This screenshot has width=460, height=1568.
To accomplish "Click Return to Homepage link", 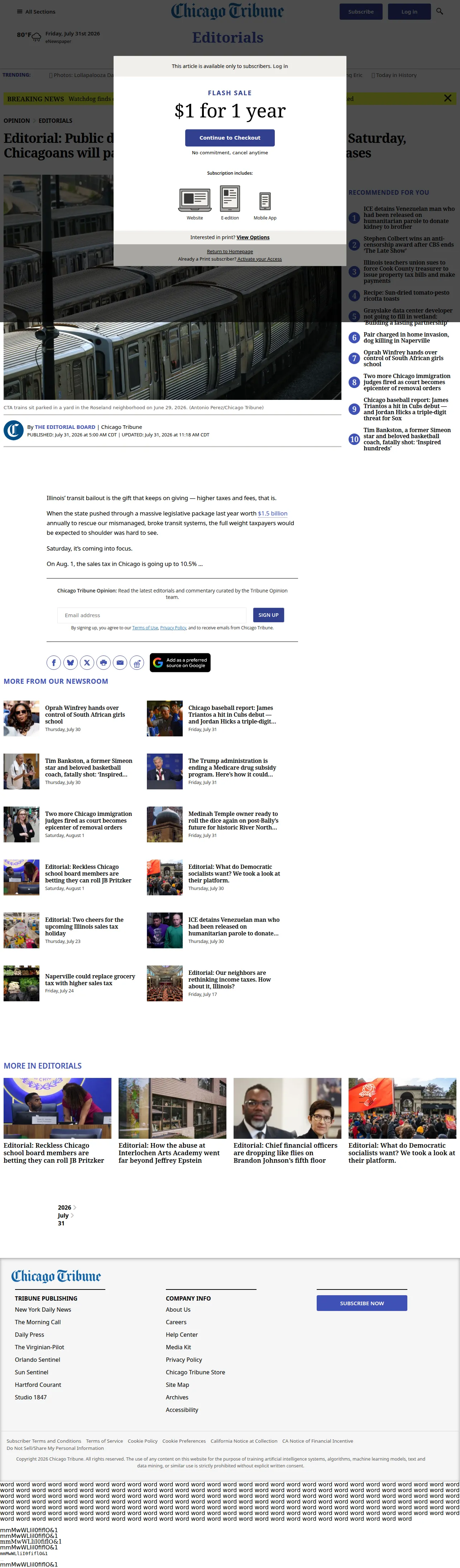I will [x=230, y=251].
